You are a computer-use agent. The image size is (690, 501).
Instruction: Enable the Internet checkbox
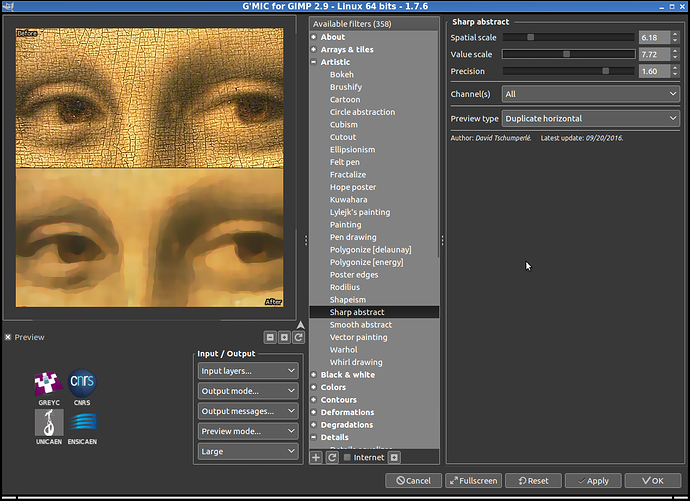[x=347, y=457]
